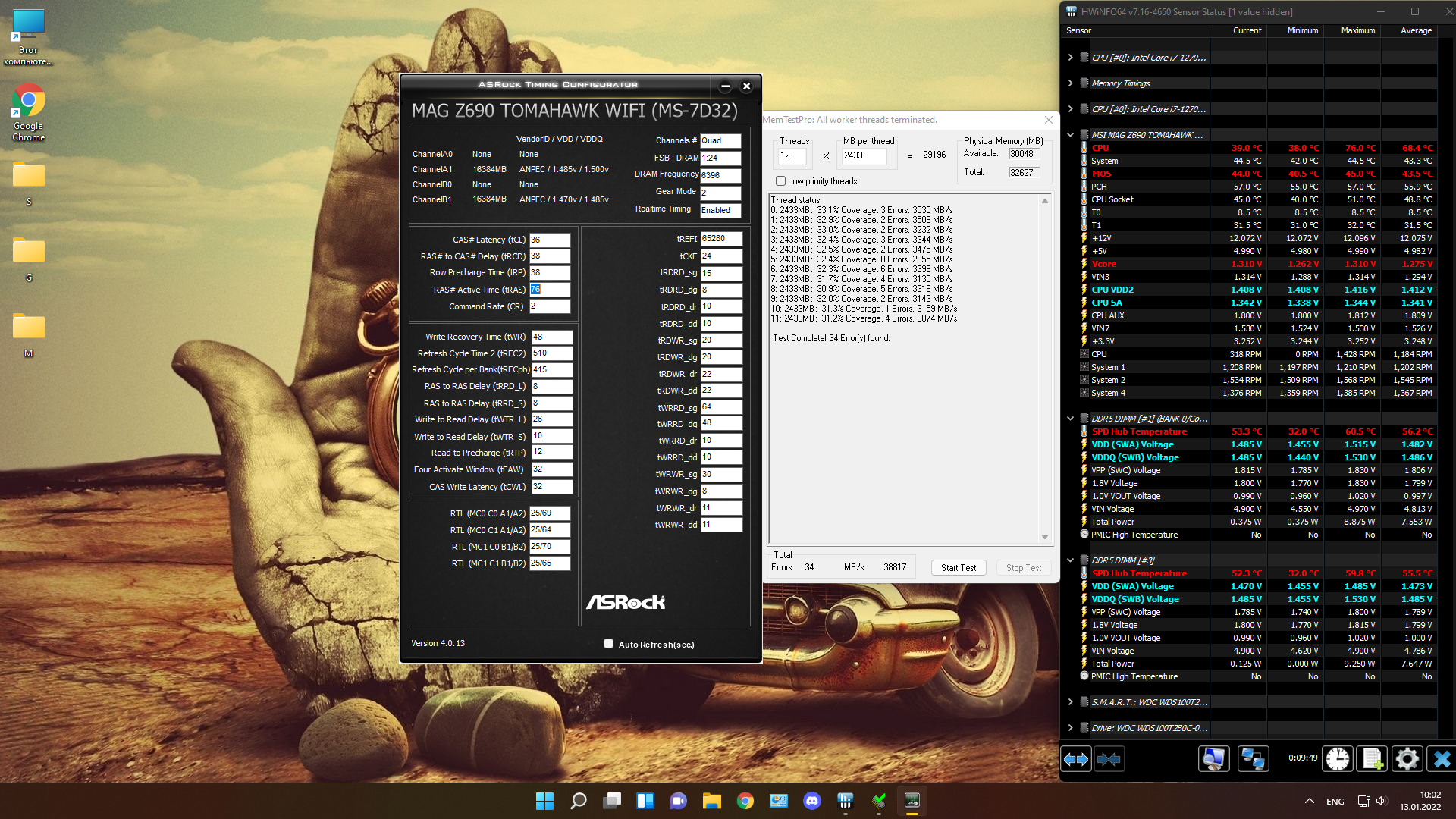
Task: Click HWiNFO reset clock icon
Action: (x=1338, y=759)
